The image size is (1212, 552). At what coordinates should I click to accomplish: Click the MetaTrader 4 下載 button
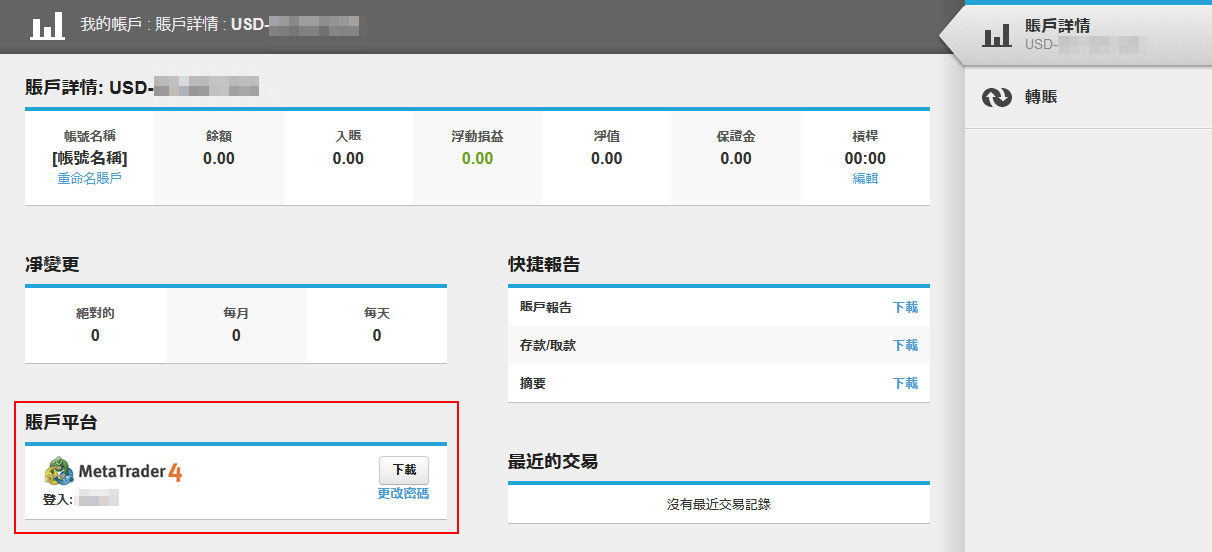404,470
